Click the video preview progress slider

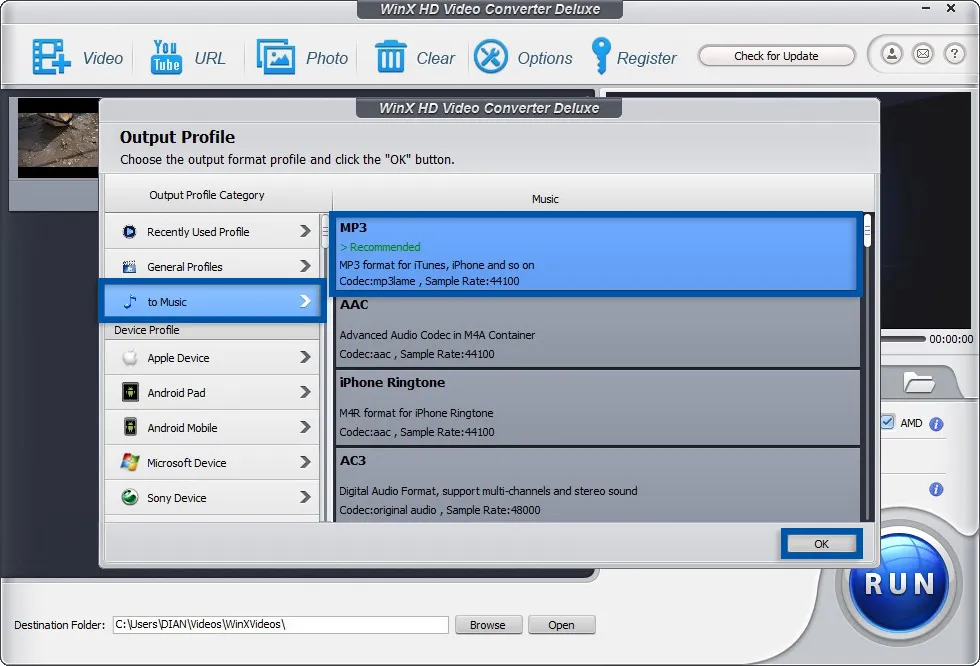902,339
